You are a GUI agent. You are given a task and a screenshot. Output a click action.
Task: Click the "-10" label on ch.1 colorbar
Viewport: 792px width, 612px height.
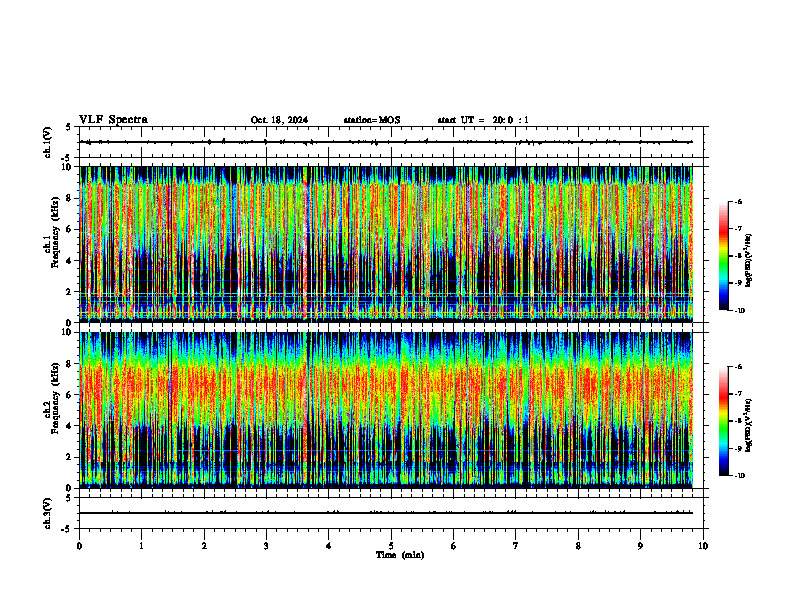coord(738,311)
